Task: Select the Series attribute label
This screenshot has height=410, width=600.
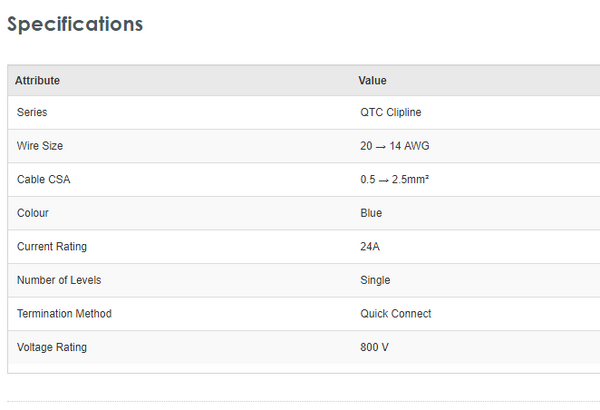Action: [32, 113]
